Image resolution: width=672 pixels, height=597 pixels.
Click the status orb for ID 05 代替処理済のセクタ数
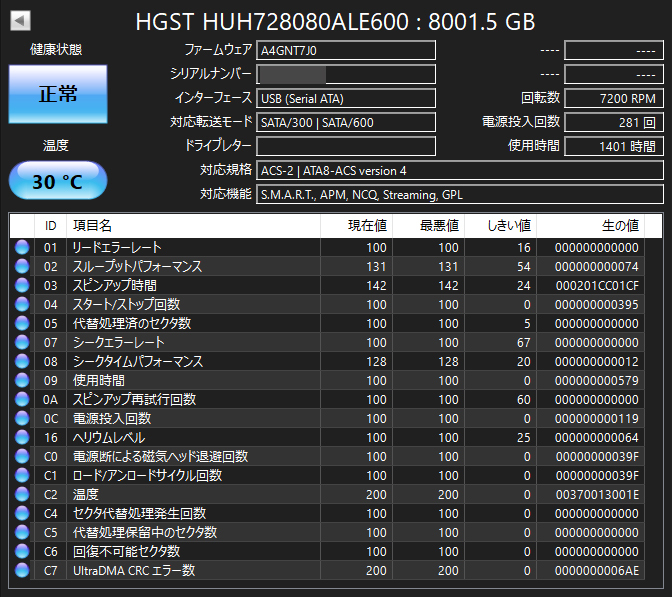22,323
